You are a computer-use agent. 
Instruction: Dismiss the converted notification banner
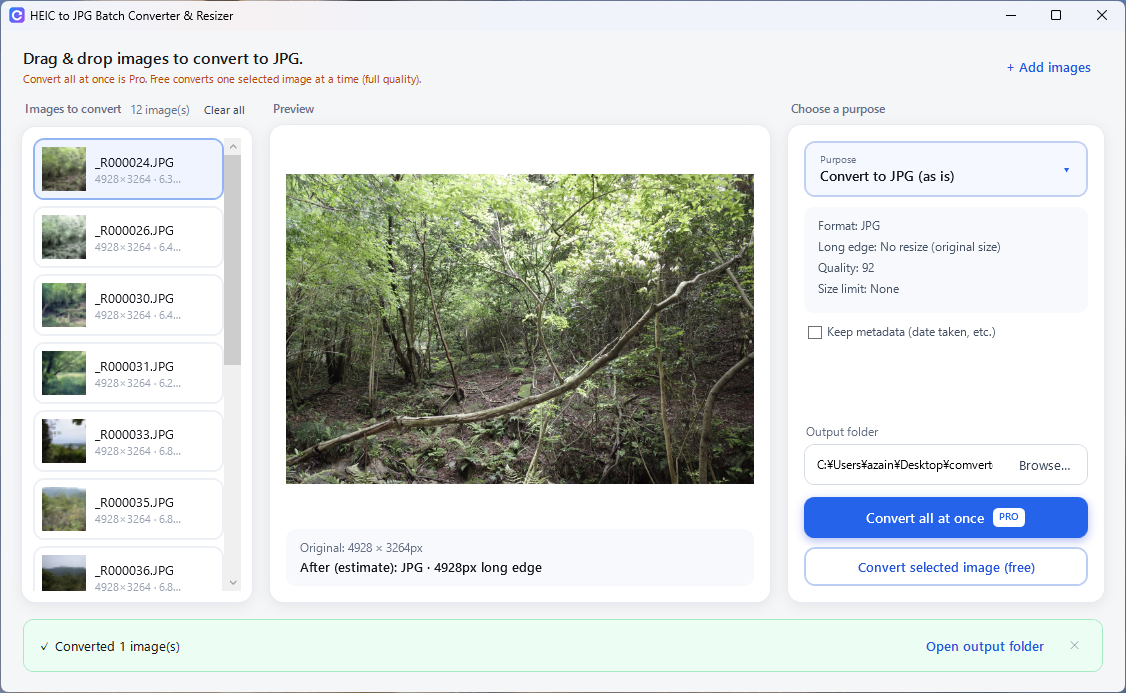tap(1074, 646)
